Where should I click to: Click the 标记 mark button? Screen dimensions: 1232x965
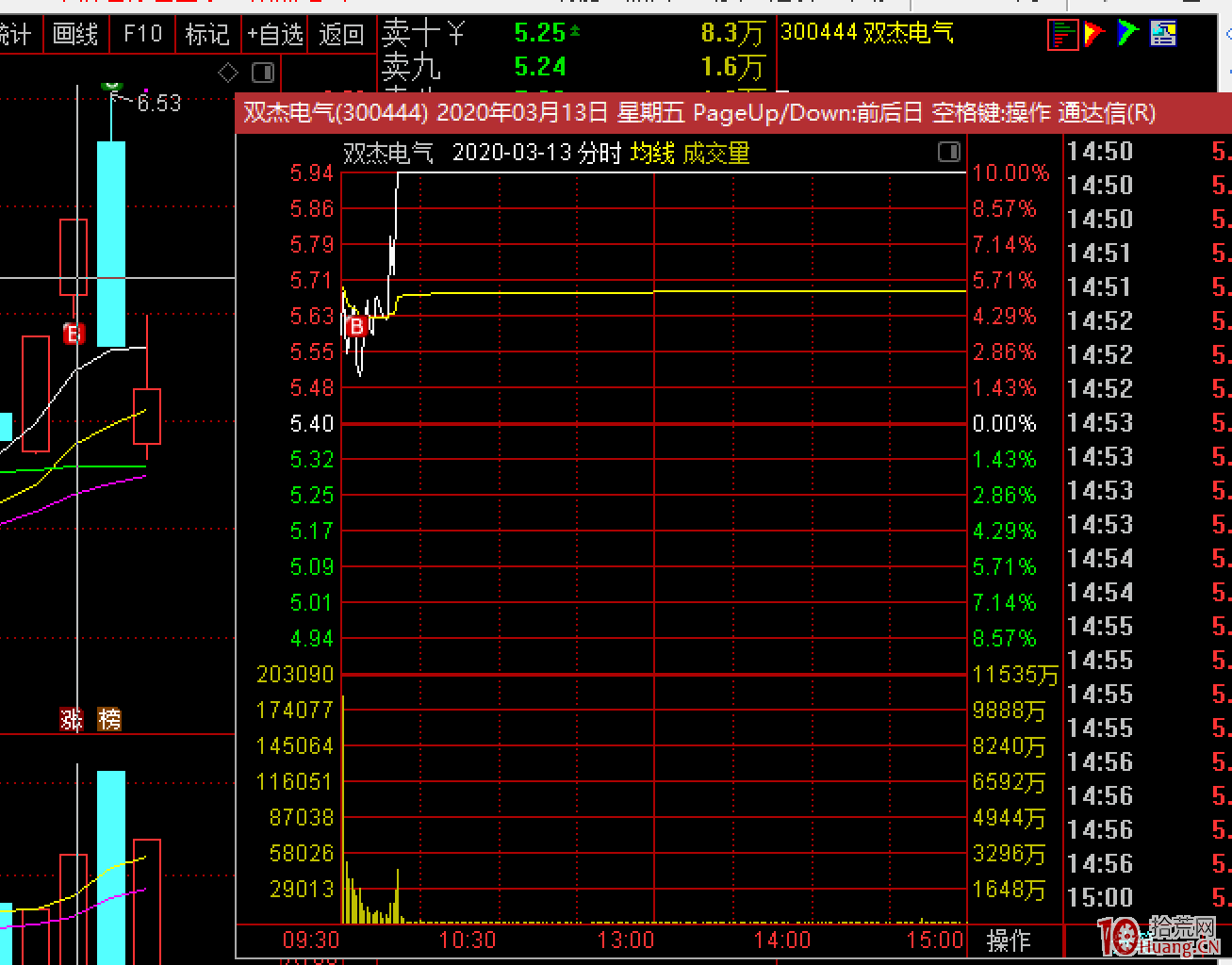coord(206,35)
